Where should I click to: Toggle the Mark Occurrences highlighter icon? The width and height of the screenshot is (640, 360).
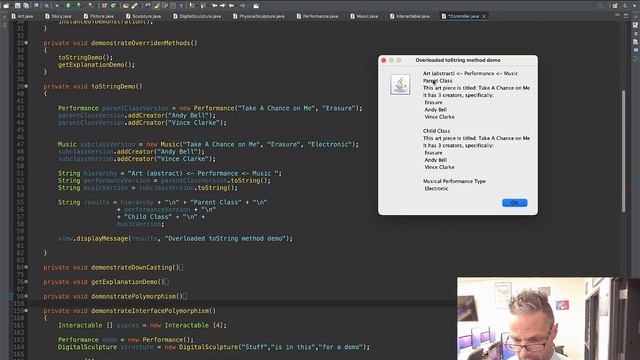pyautogui.click(x=156, y=6)
